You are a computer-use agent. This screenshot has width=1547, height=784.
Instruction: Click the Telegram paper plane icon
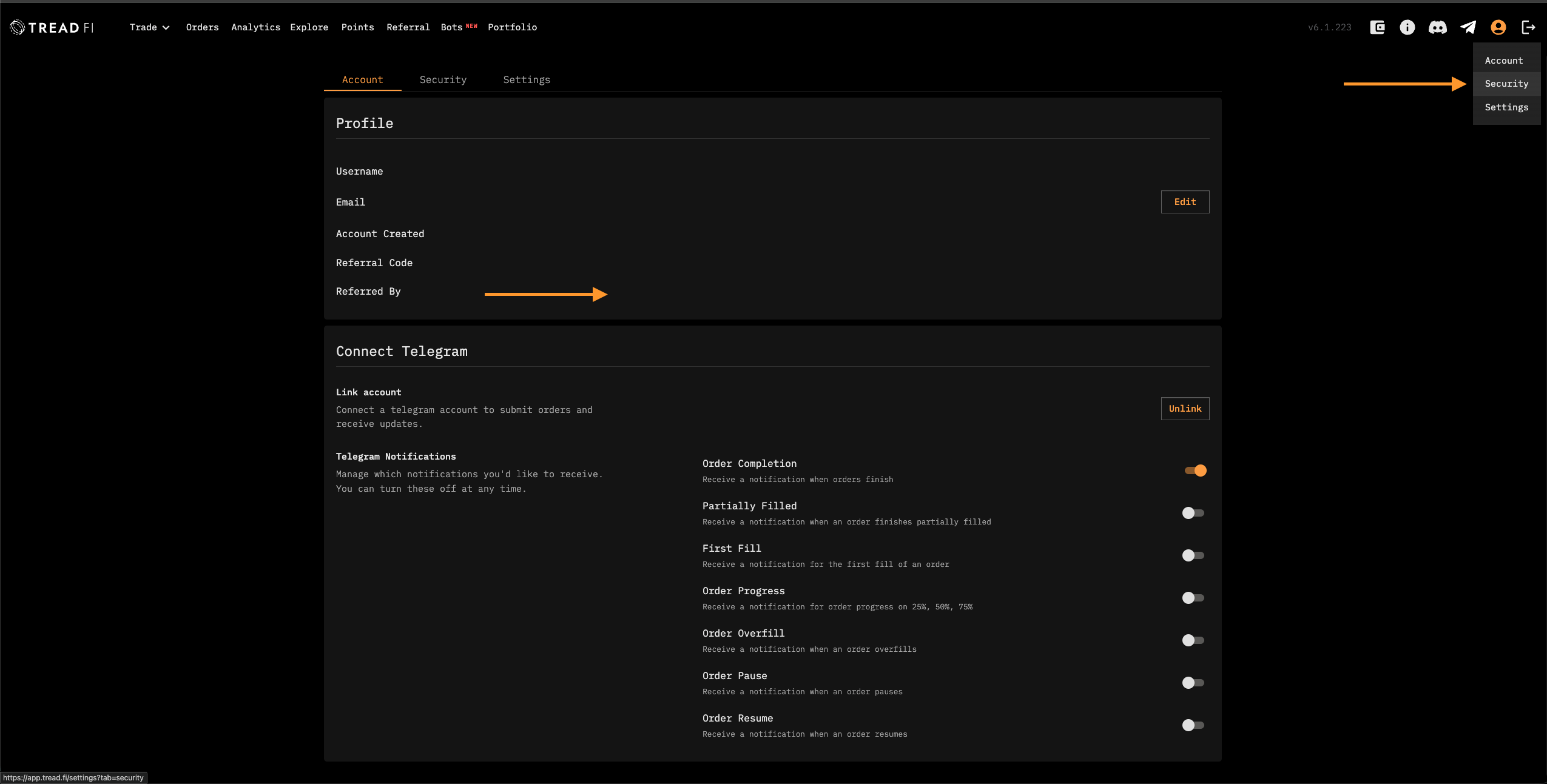click(x=1468, y=27)
